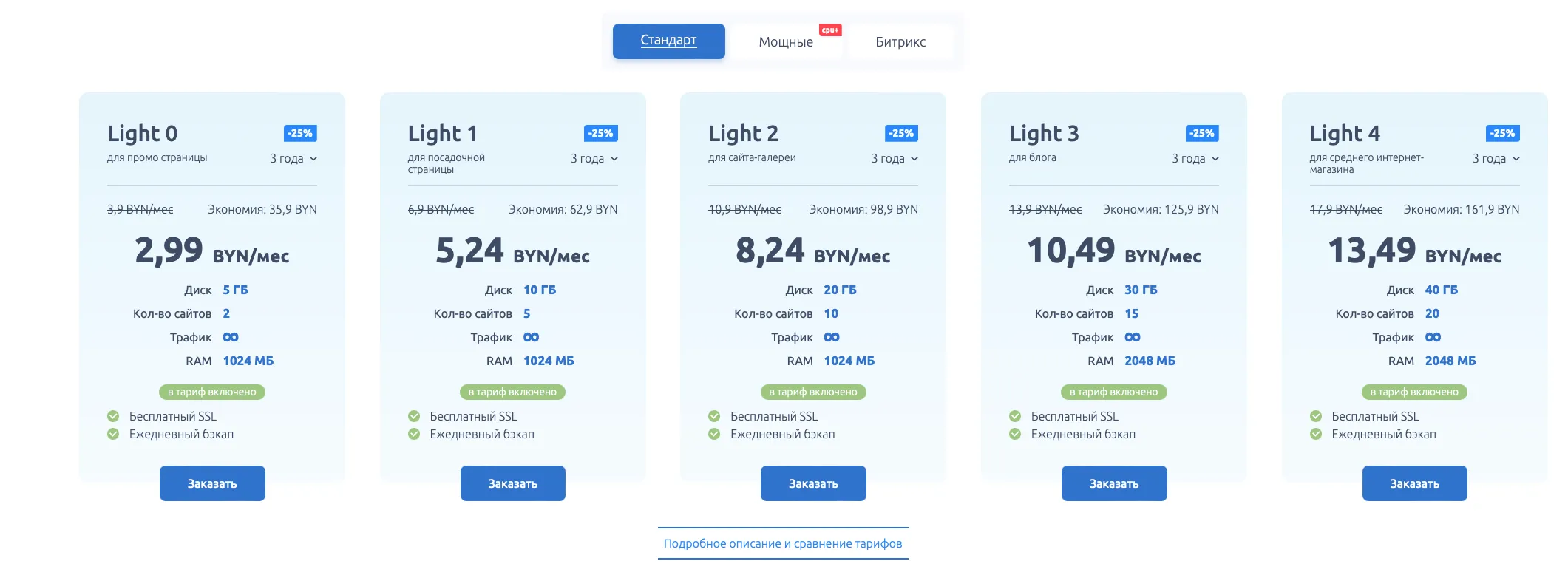Order the Light 0 plan with Заказать
1568x578 pixels.
pyautogui.click(x=212, y=483)
